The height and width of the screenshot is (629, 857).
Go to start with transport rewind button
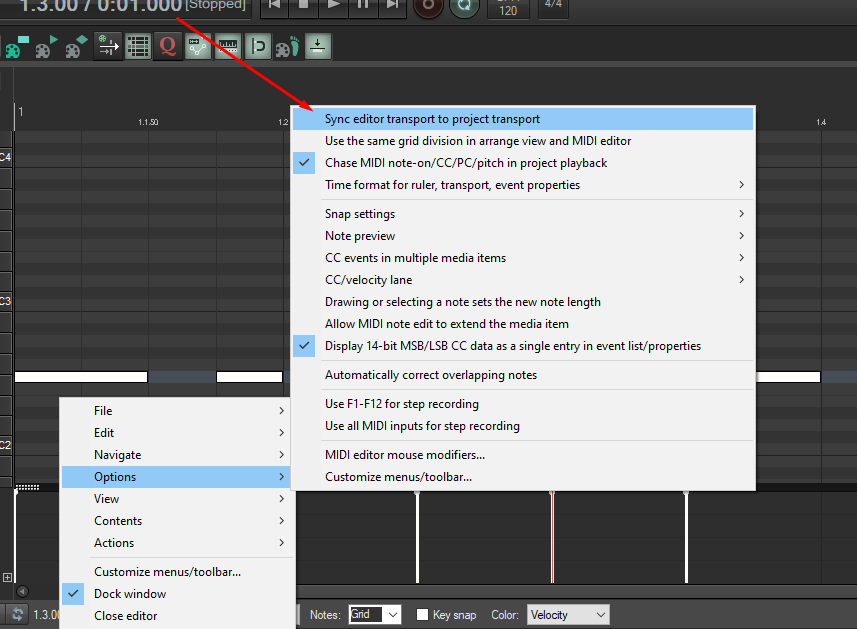[x=274, y=7]
